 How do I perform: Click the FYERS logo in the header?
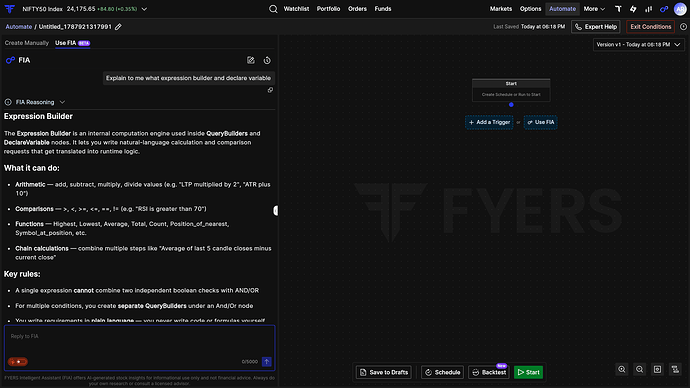click(10, 9)
